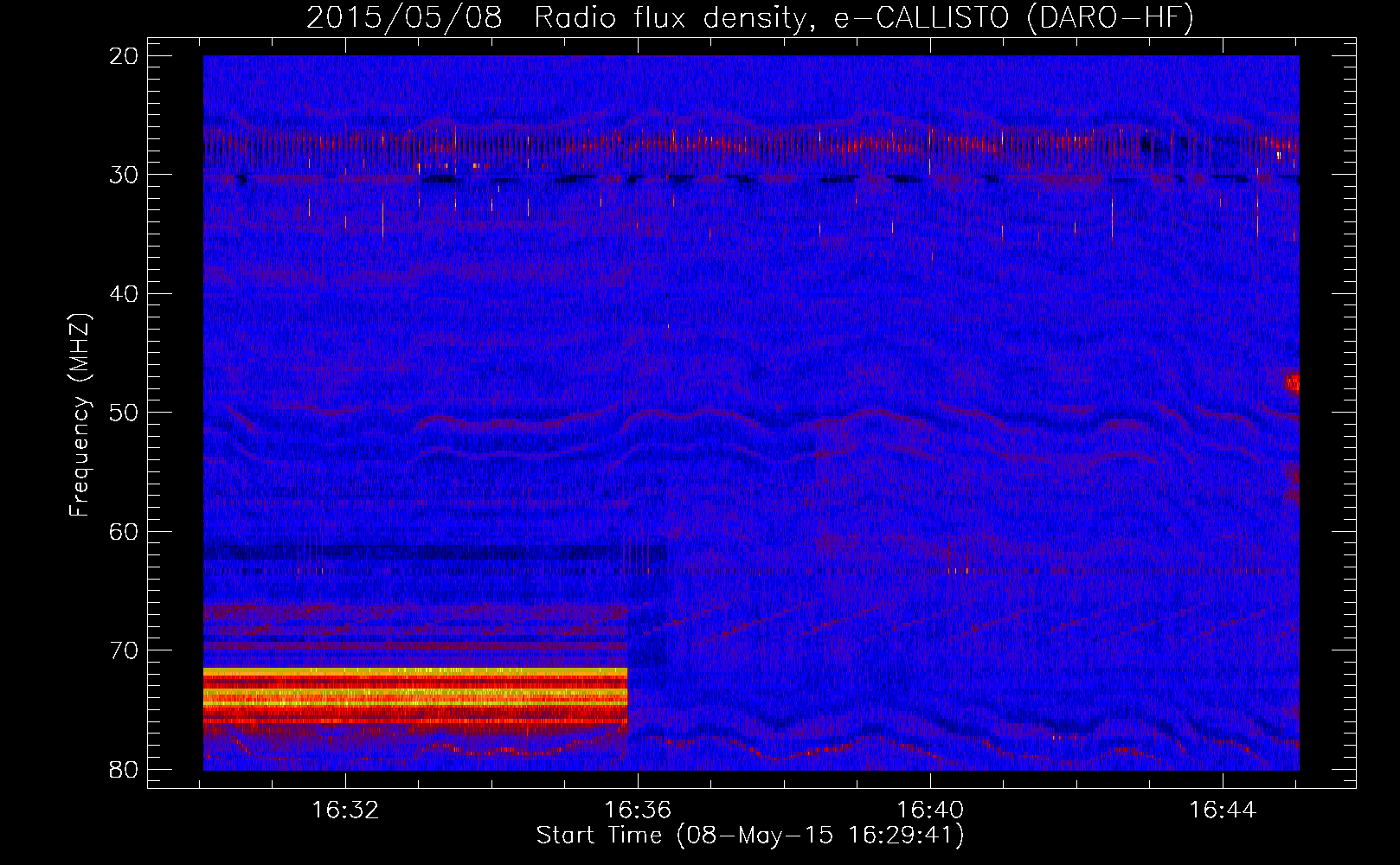1400x865 pixels.
Task: Click the 80 frequency tick label
Action: pos(125,769)
